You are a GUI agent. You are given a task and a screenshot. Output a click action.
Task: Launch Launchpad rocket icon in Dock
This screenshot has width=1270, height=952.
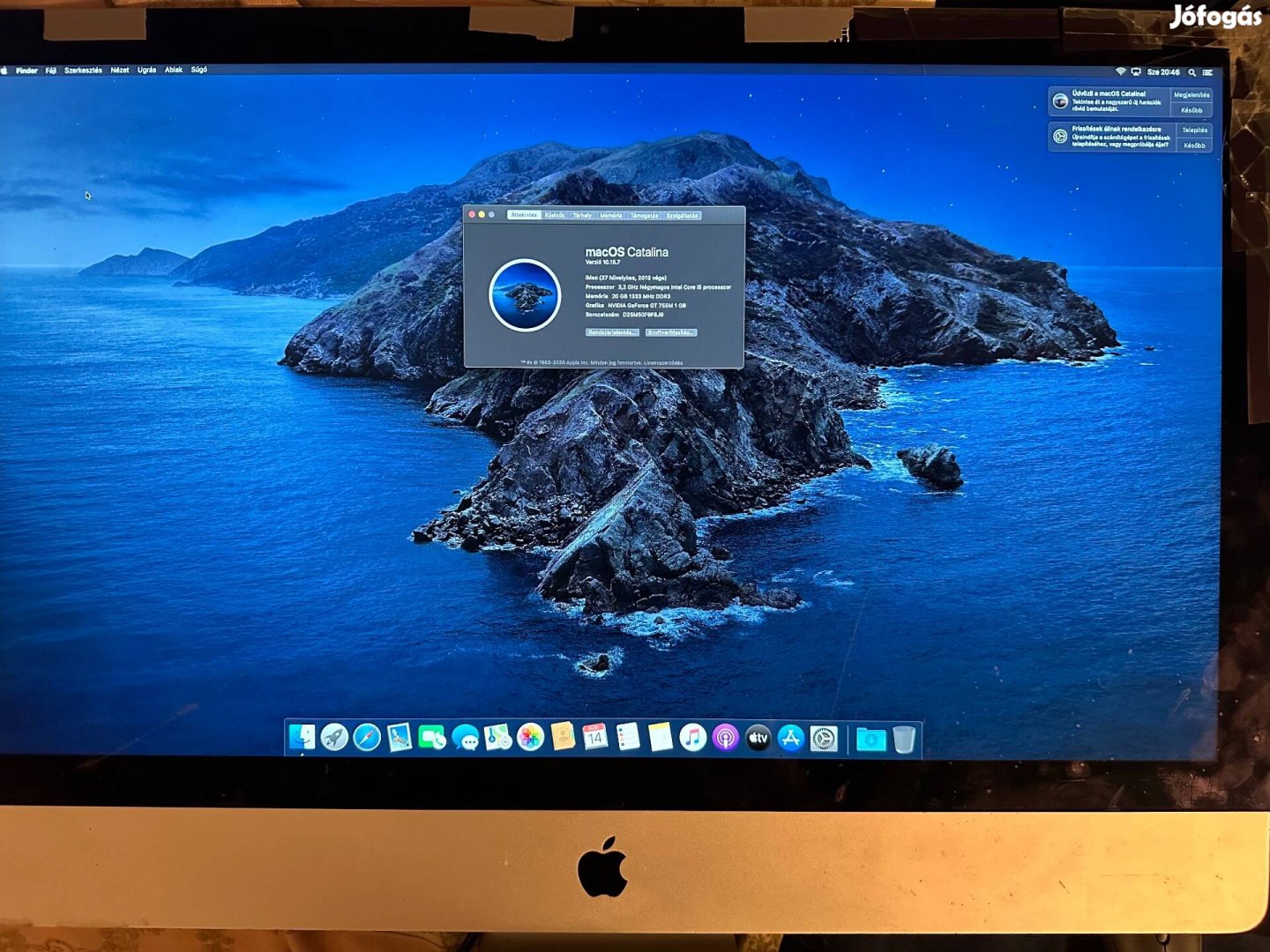click(334, 737)
